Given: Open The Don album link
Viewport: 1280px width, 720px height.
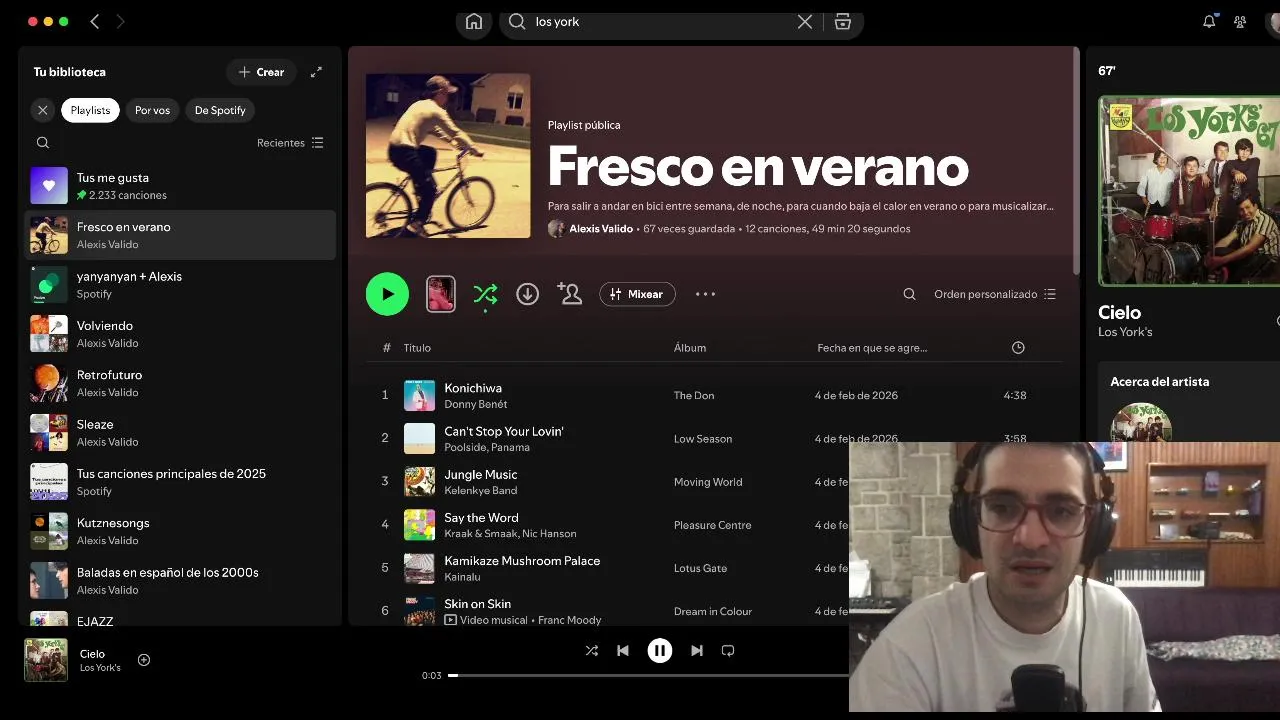Looking at the screenshot, I should coord(694,396).
